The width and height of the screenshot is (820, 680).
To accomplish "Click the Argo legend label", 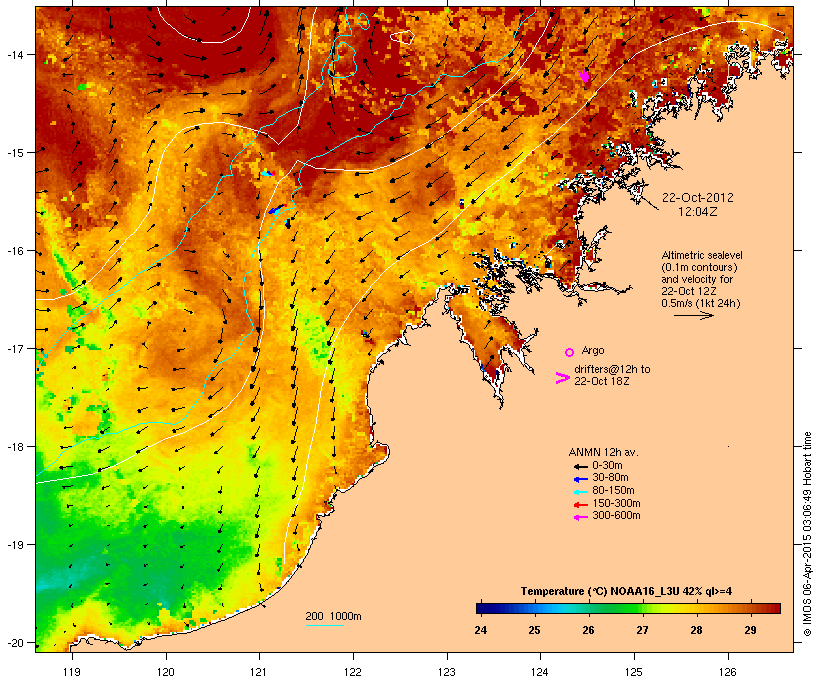I will tap(593, 350).
